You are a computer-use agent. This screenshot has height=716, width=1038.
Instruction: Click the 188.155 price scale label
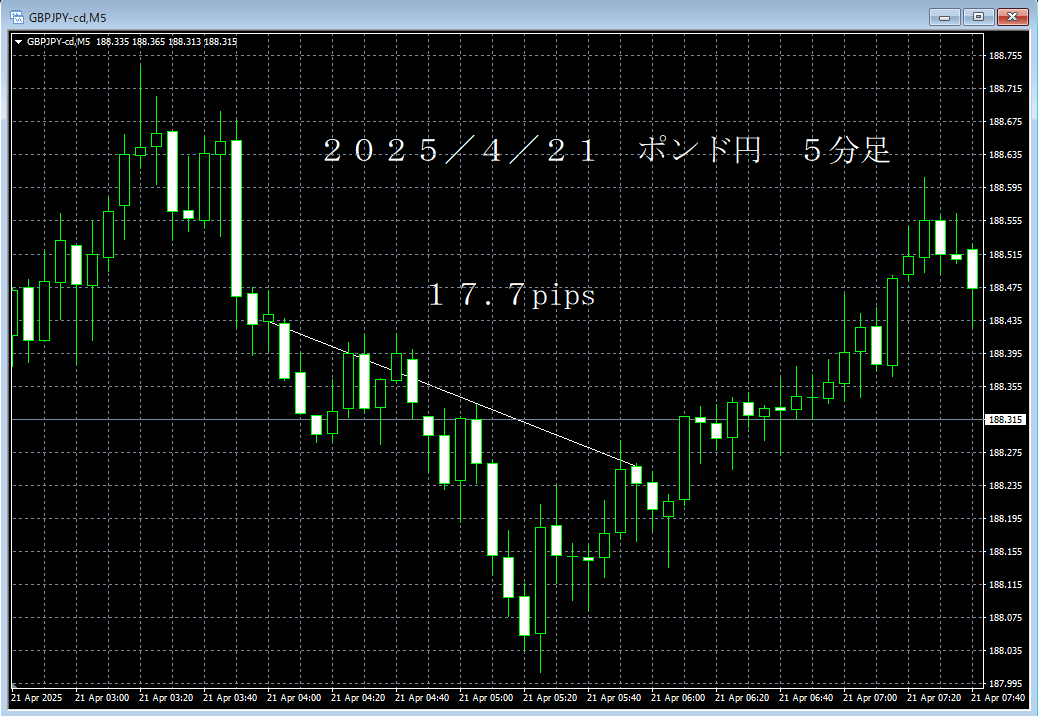click(x=1005, y=551)
